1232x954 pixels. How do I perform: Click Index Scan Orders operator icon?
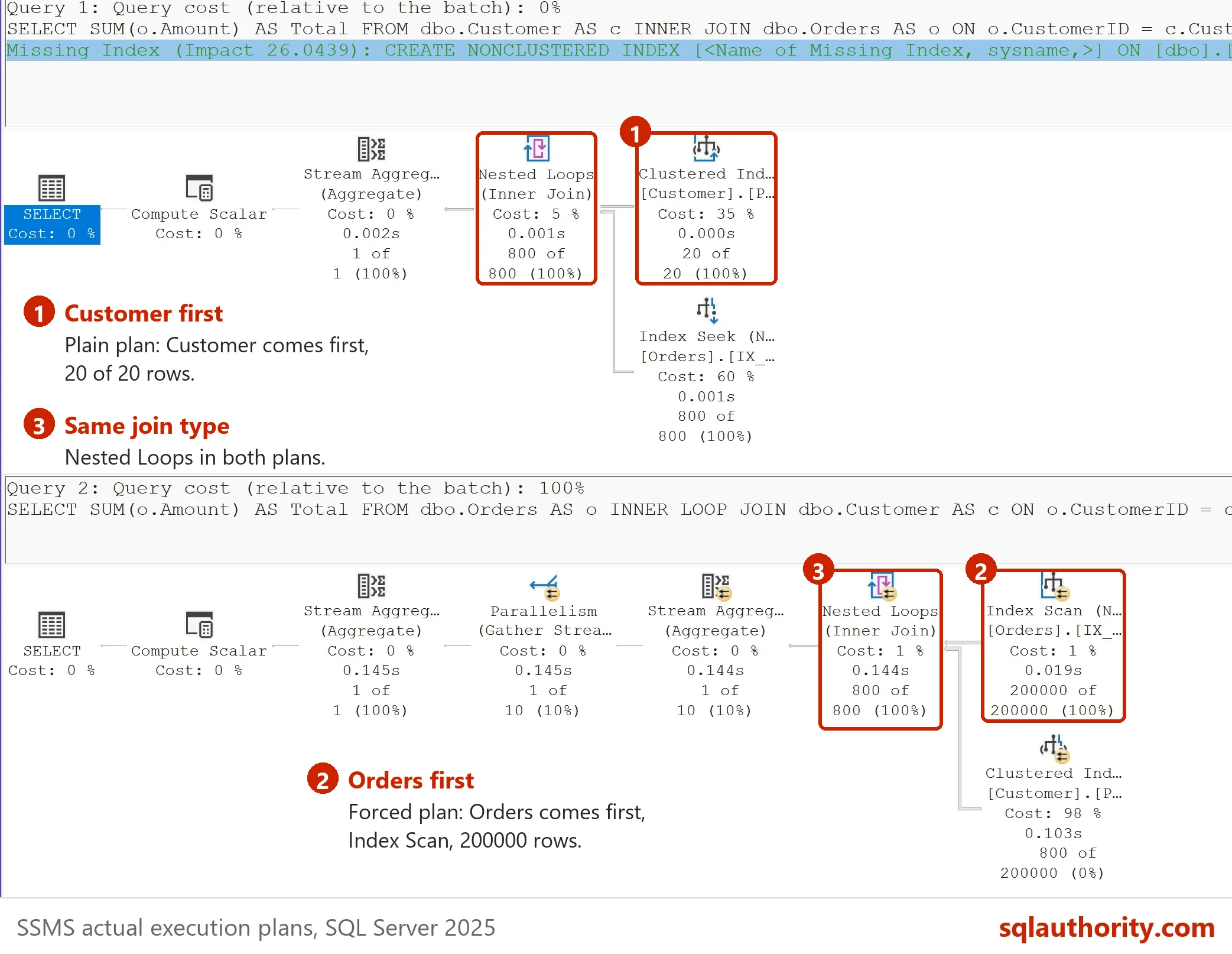[1054, 586]
